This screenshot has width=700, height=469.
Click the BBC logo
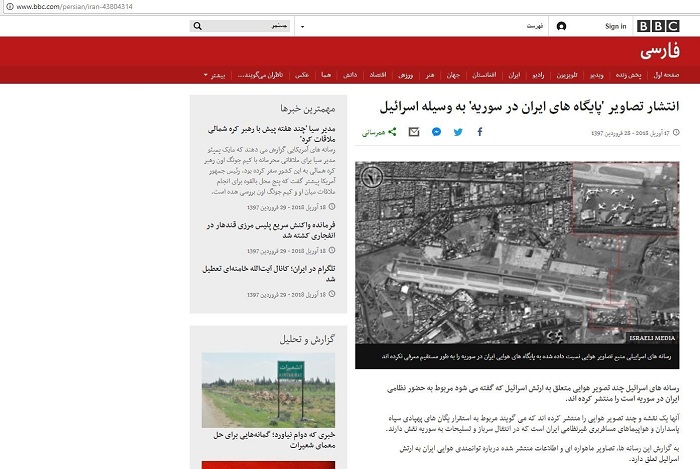pyautogui.click(x=658, y=26)
